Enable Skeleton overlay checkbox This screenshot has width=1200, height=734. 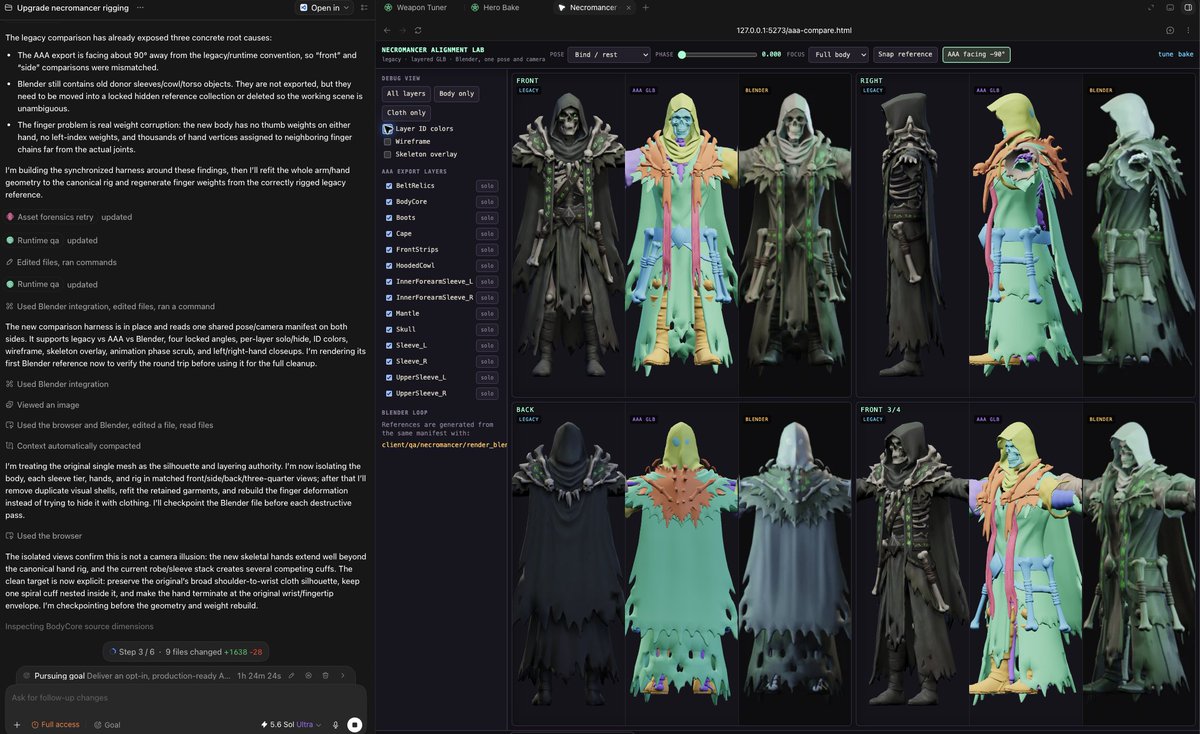[x=388, y=155]
